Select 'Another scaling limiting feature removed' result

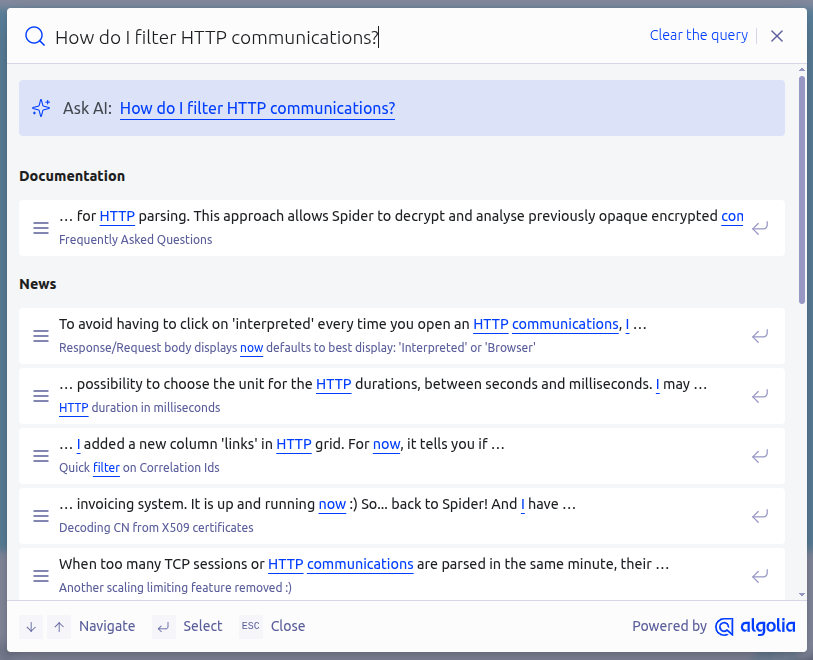pos(400,575)
